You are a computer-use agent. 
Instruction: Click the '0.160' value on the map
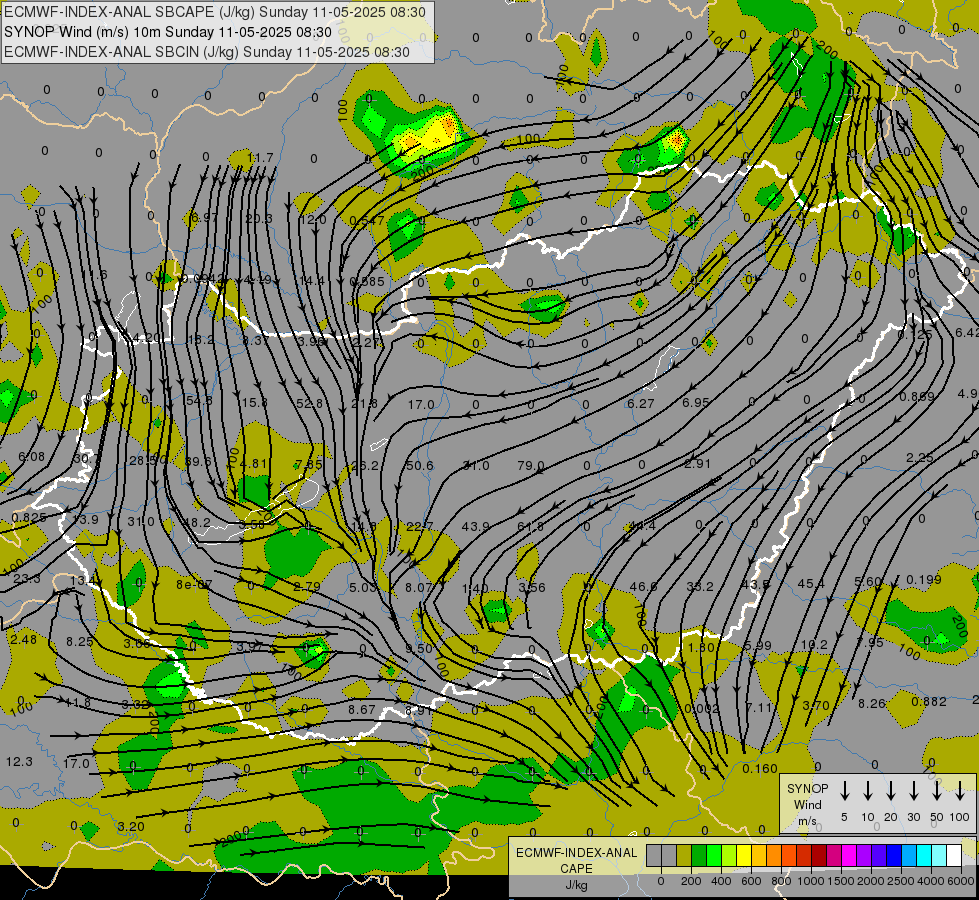tap(760, 769)
